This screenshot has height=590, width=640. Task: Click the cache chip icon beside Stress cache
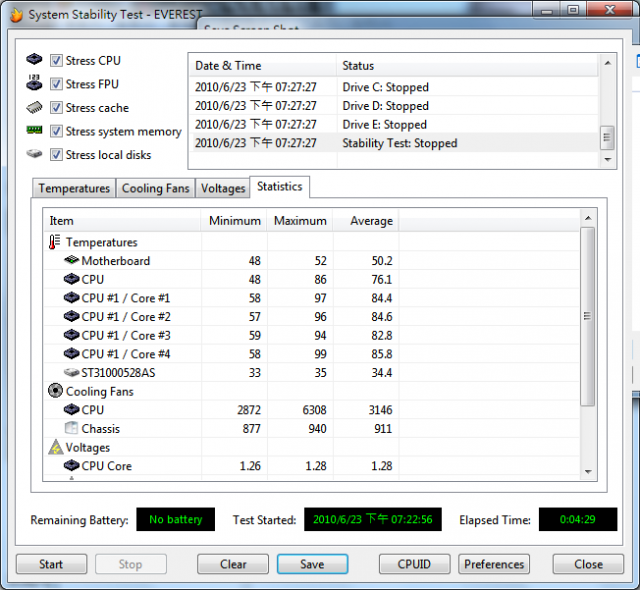(34, 107)
